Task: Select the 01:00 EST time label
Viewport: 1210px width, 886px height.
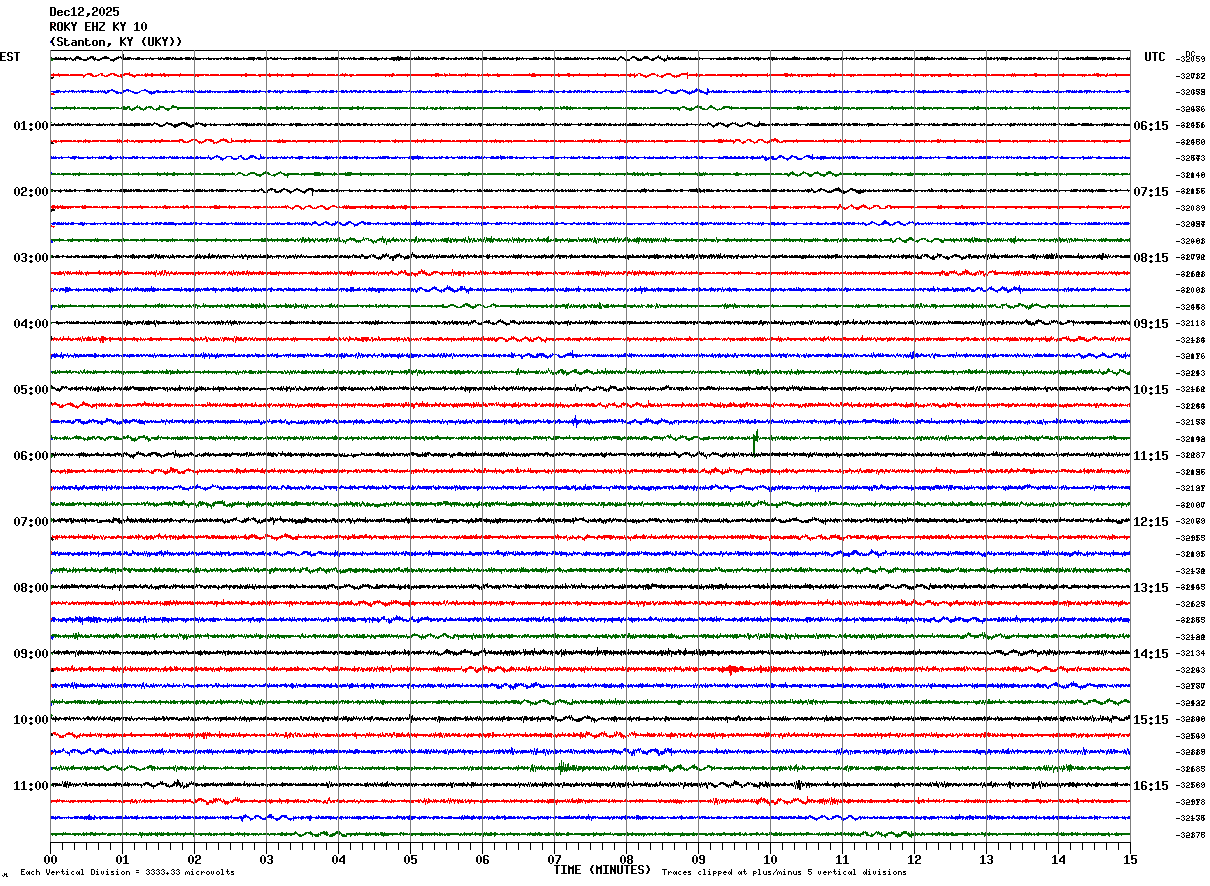Action: pyautogui.click(x=31, y=126)
